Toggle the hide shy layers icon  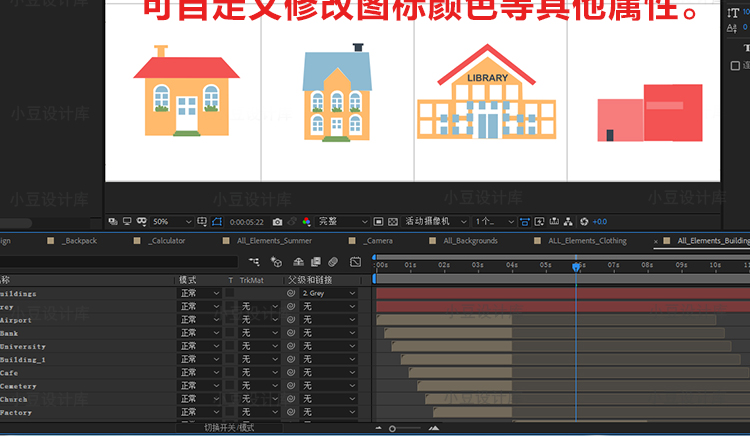[298, 262]
